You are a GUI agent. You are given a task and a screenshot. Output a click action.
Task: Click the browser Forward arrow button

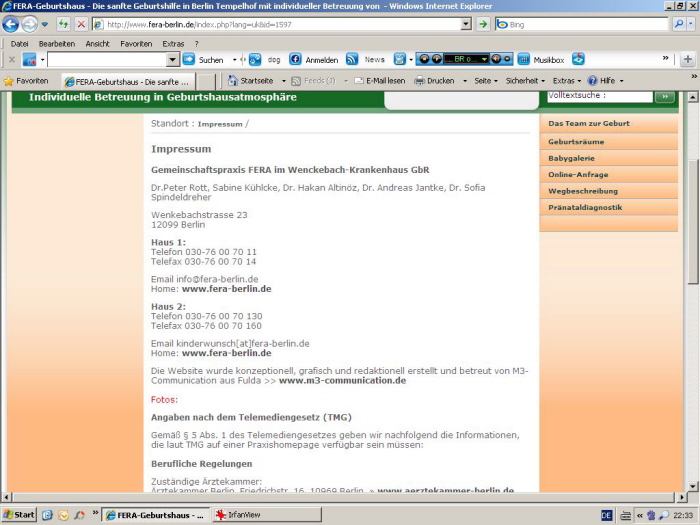pyautogui.click(x=29, y=24)
